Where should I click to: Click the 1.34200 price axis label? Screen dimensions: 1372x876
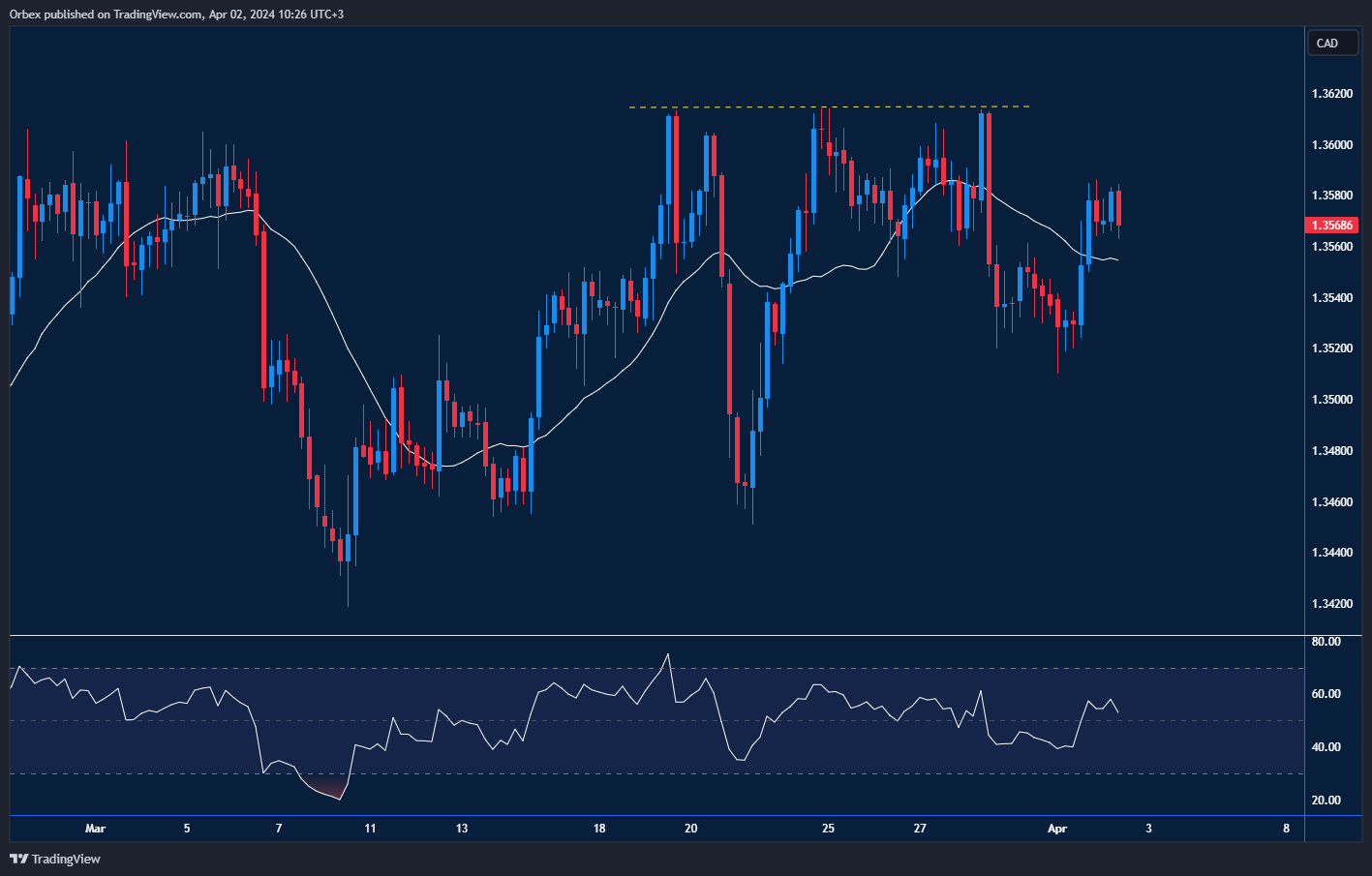[x=1332, y=603]
